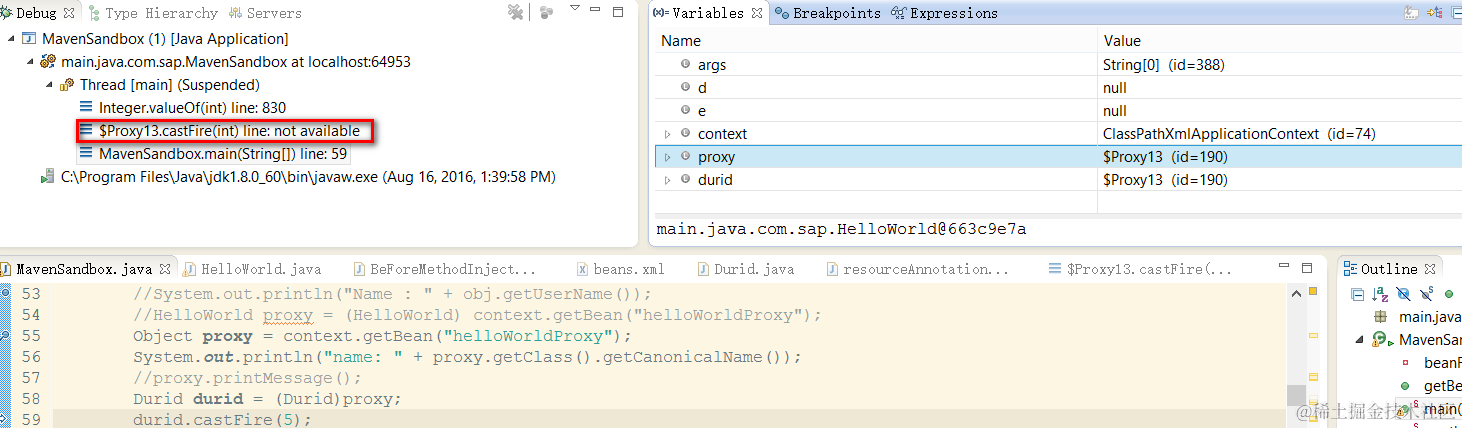Open the Durid.java editor tab

[x=746, y=269]
